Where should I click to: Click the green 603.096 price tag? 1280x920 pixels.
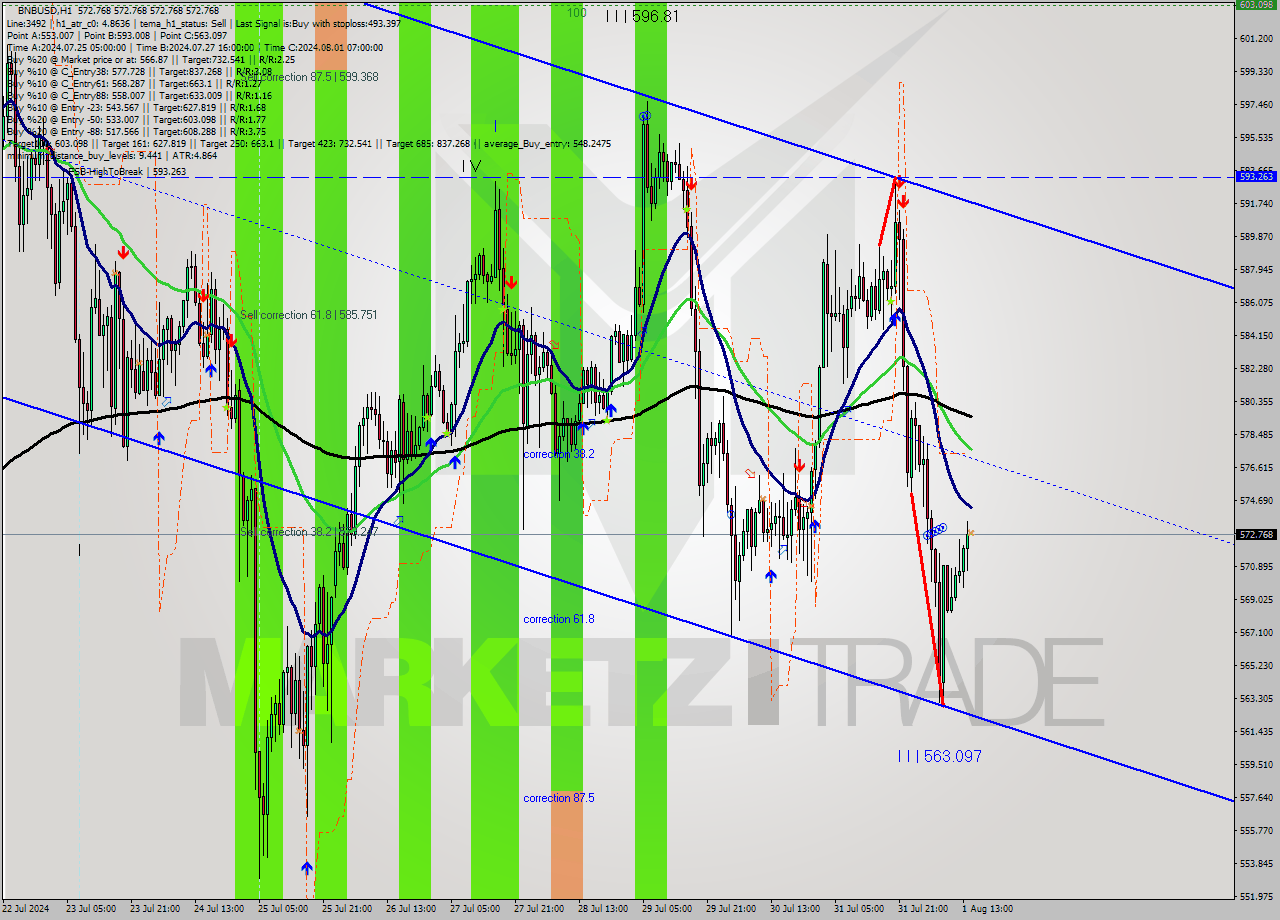1255,5
